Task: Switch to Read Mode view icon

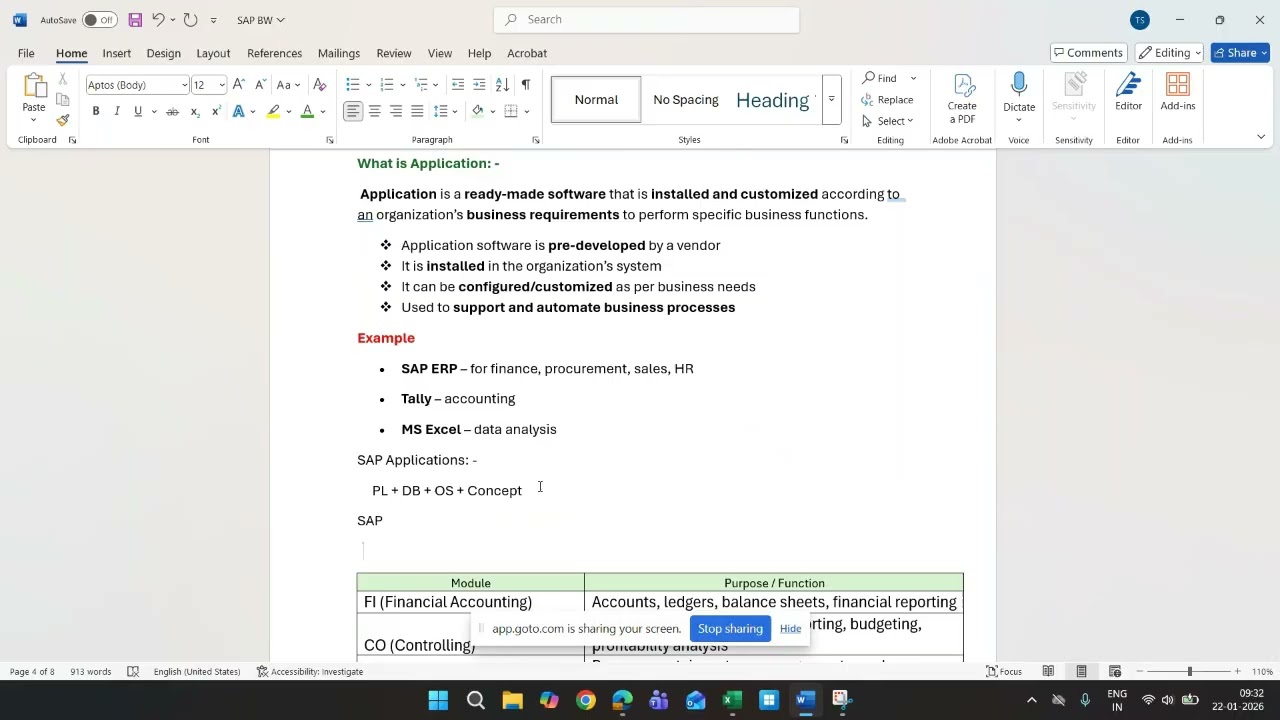Action: click(x=1048, y=671)
